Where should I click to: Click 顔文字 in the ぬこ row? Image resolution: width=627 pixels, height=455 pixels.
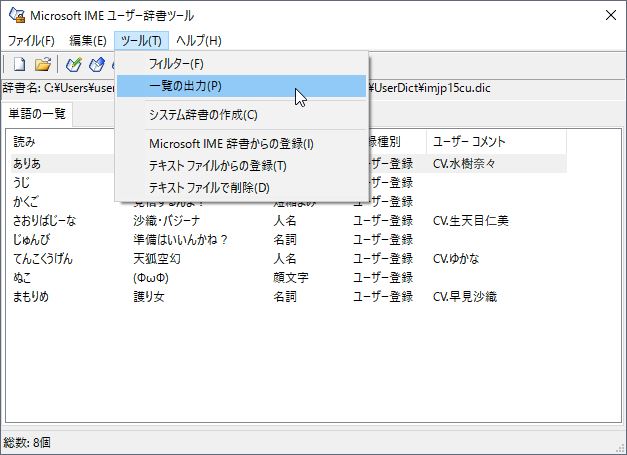pyautogui.click(x=291, y=277)
